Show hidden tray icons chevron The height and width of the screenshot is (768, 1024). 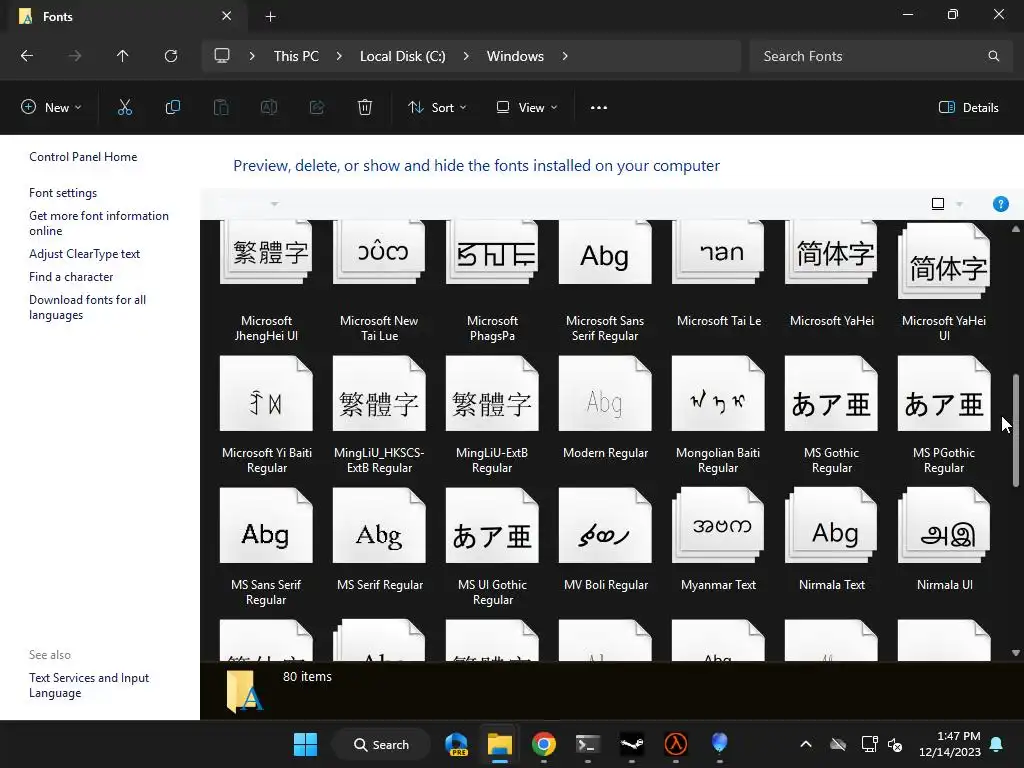tap(806, 744)
